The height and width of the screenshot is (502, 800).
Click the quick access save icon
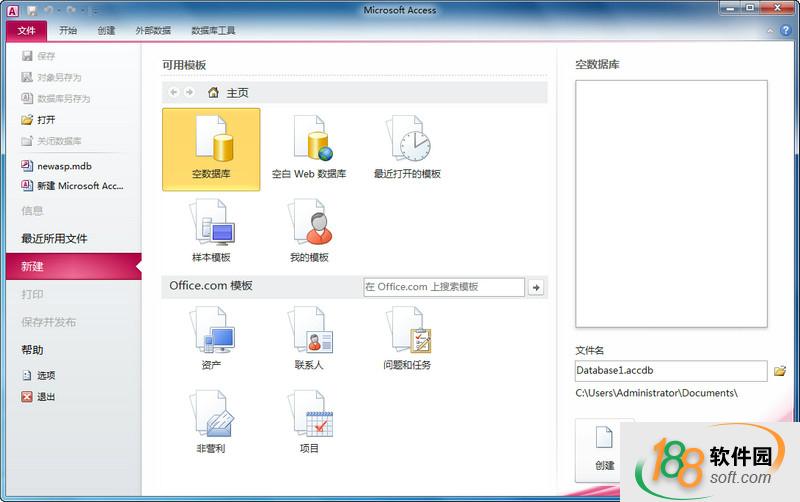(32, 10)
